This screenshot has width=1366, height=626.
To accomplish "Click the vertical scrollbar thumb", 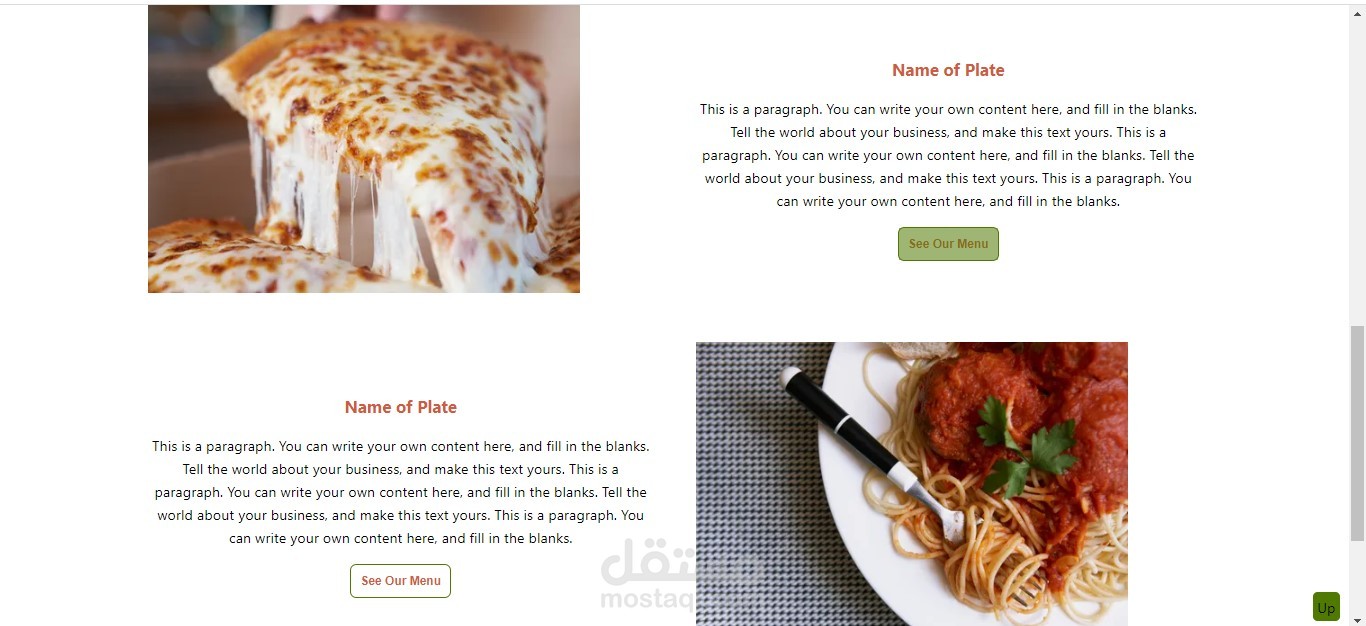I will [1357, 434].
